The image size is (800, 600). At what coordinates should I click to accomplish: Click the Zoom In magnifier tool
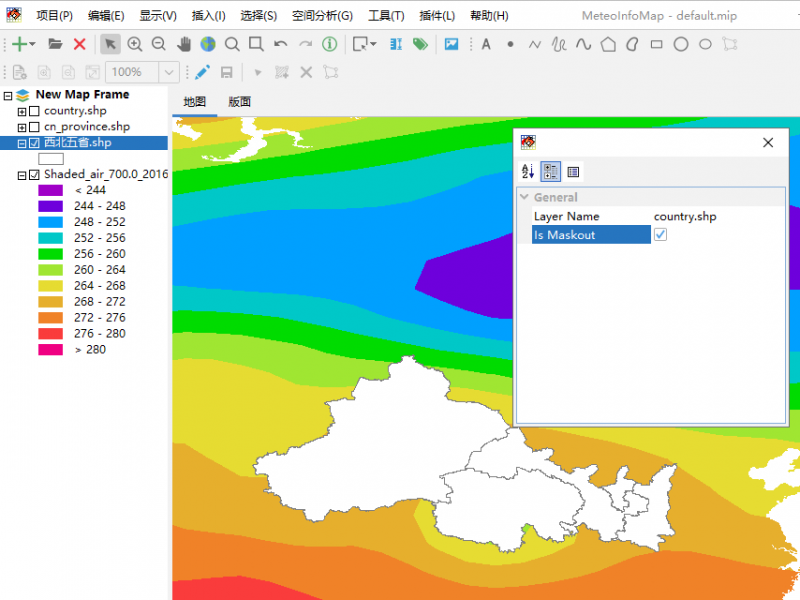(x=135, y=44)
